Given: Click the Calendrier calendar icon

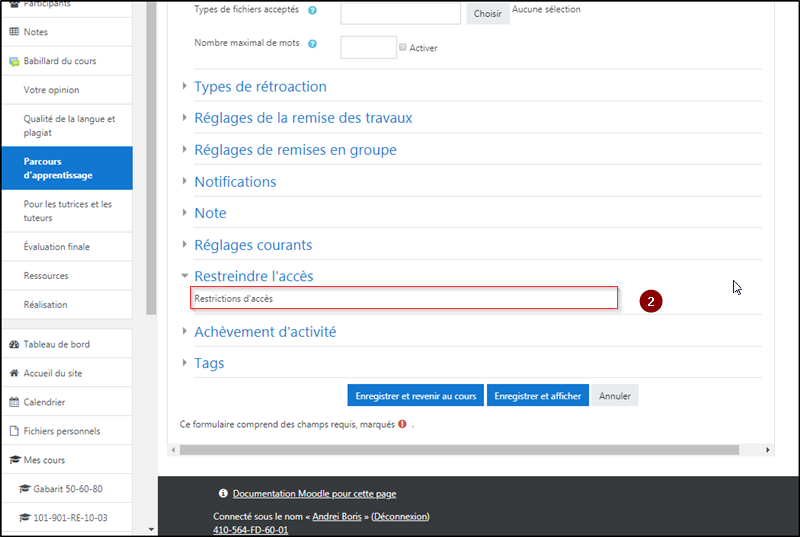Looking at the screenshot, I should (14, 402).
